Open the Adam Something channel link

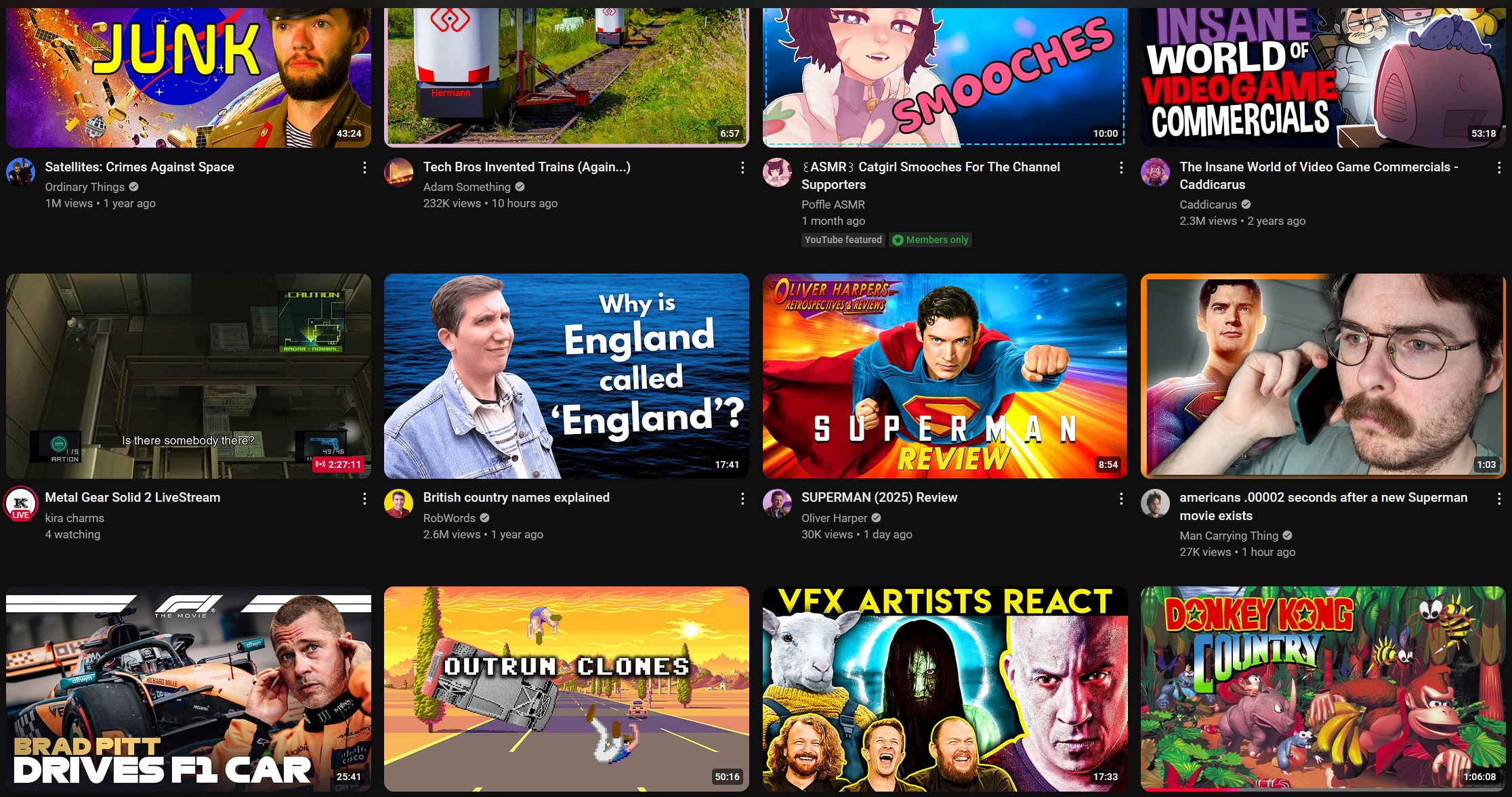467,187
